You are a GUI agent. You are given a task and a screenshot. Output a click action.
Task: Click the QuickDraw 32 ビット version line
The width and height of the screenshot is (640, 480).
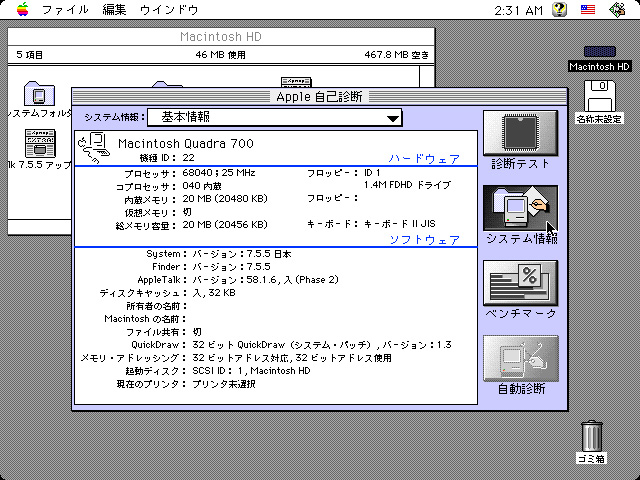[x=322, y=345]
